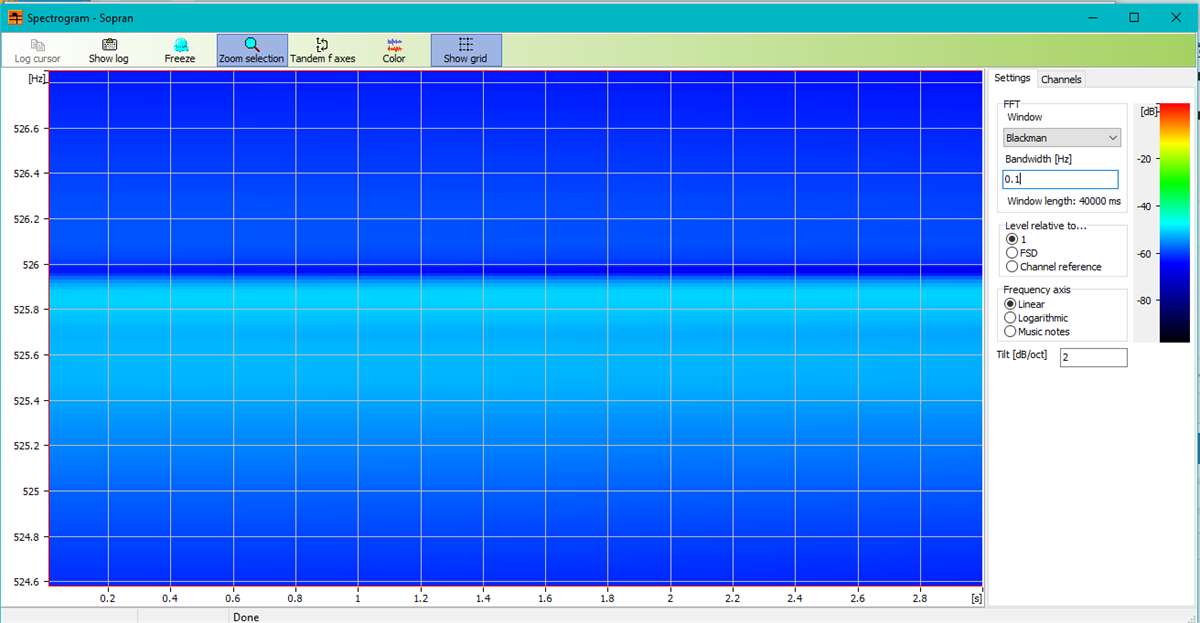Click the 526.6 frequency axis label
This screenshot has width=1200, height=623.
click(x=25, y=129)
